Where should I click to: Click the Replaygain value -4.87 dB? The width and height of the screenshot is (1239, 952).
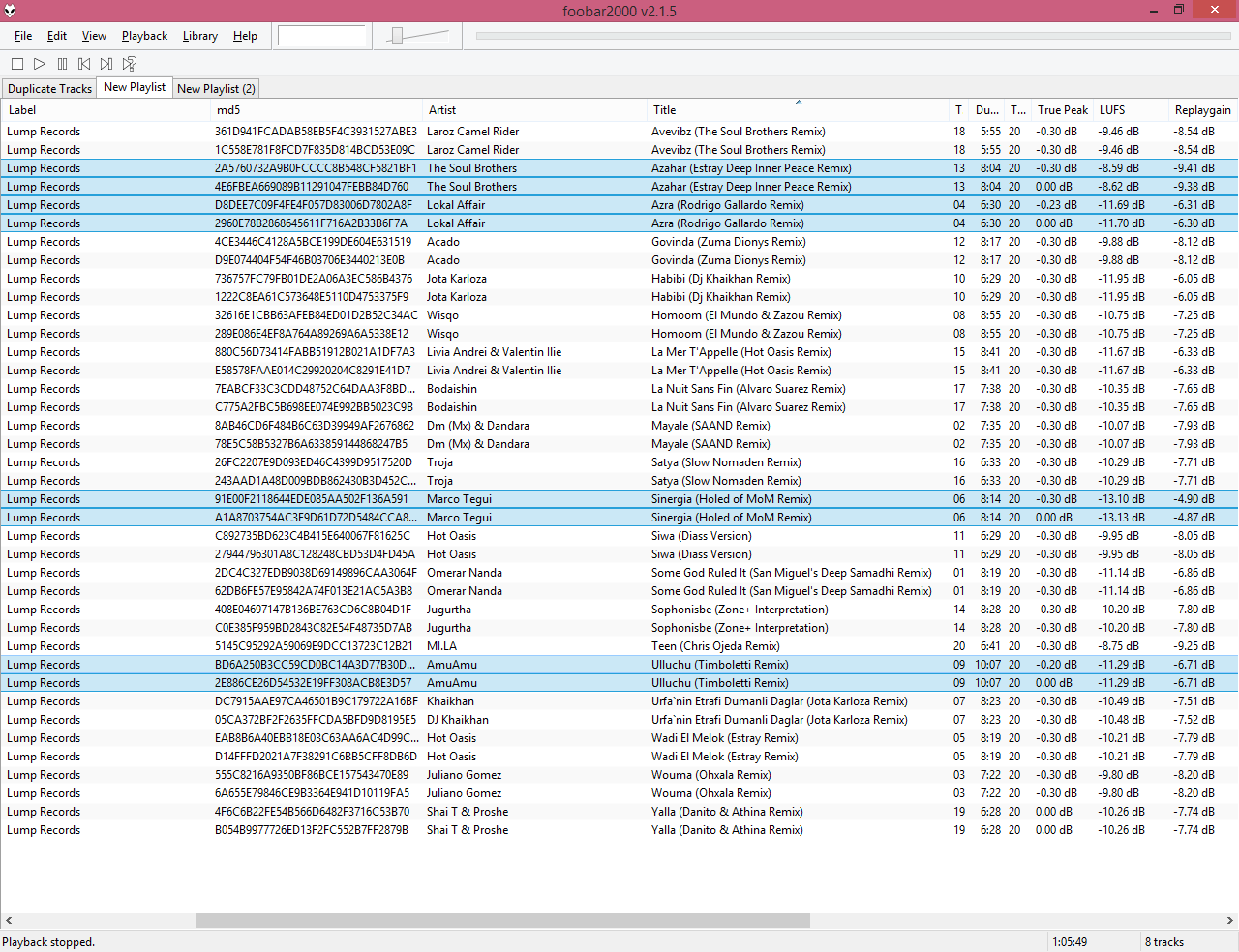[1194, 518]
